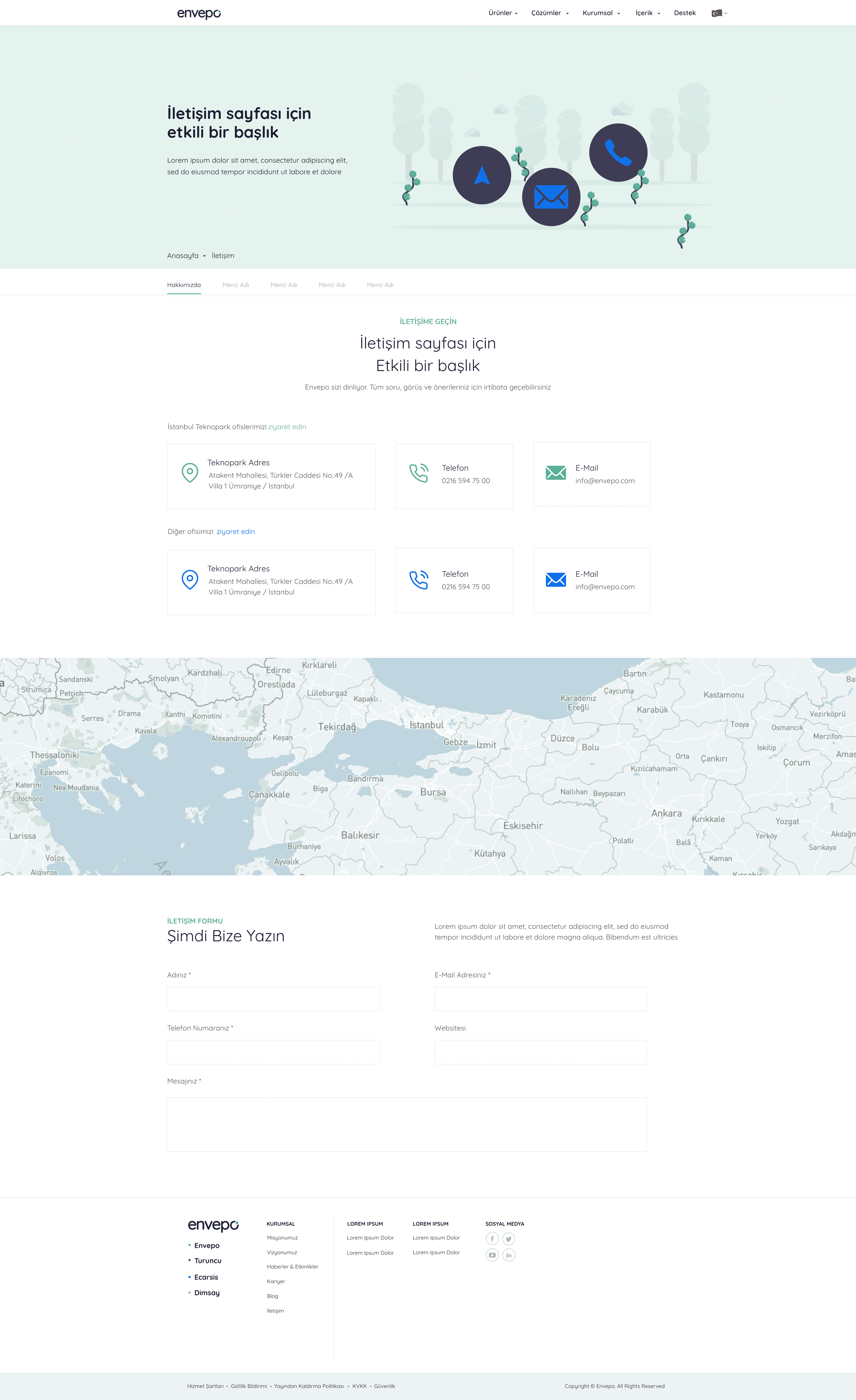Open Yayından Kaldırma Politikası link
This screenshot has width=856, height=1400.
point(309,1386)
